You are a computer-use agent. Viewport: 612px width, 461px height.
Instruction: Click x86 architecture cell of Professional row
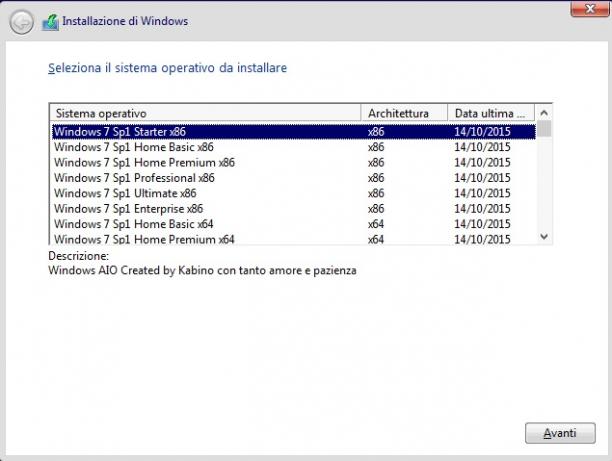(376, 178)
